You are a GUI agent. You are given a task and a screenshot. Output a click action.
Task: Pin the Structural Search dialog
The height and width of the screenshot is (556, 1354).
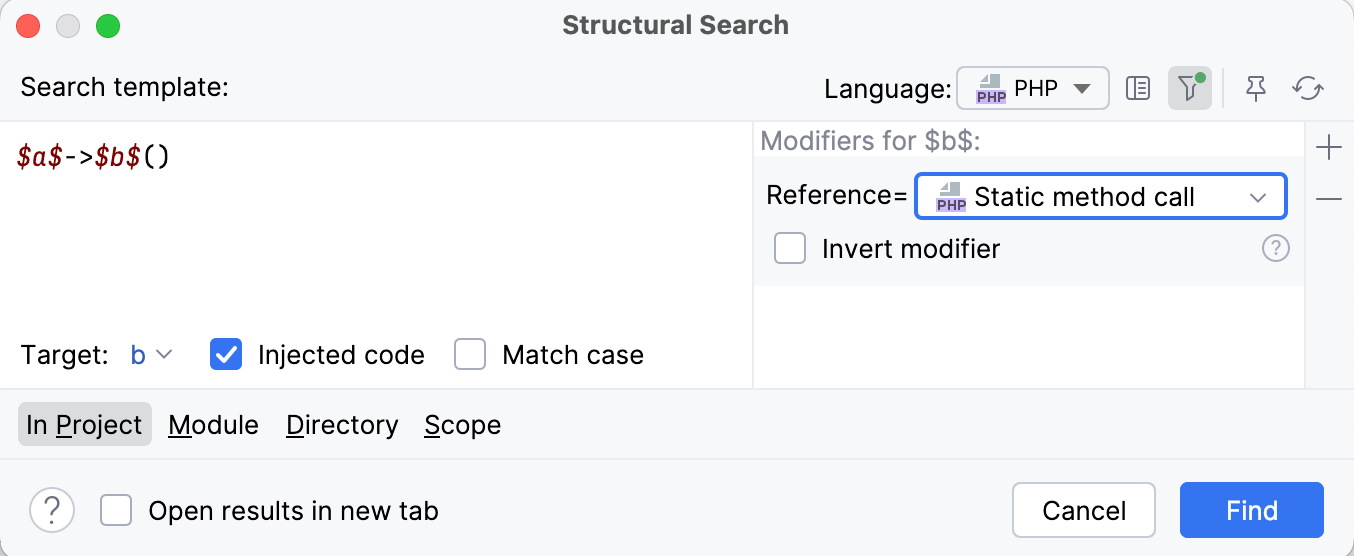click(x=1256, y=89)
